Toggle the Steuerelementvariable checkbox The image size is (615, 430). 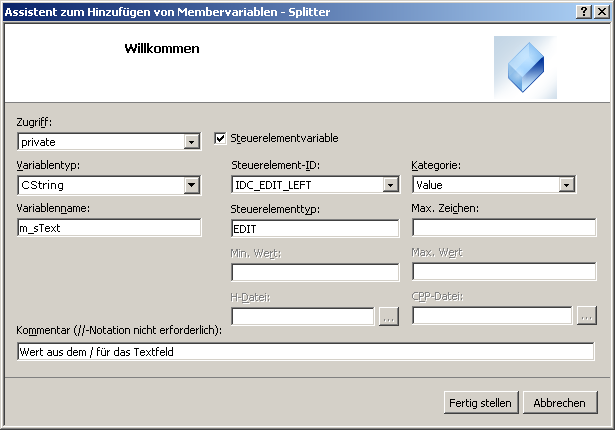coord(220,138)
